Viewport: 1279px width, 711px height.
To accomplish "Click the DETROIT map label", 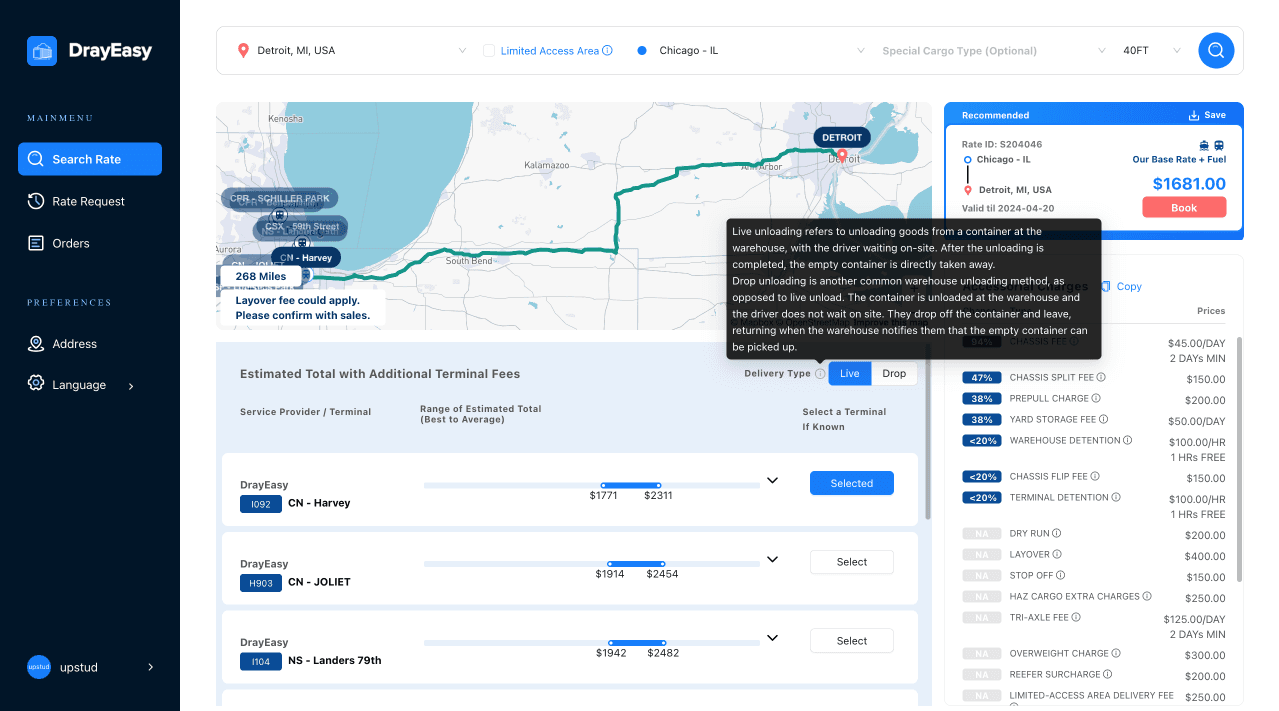I will coord(842,137).
